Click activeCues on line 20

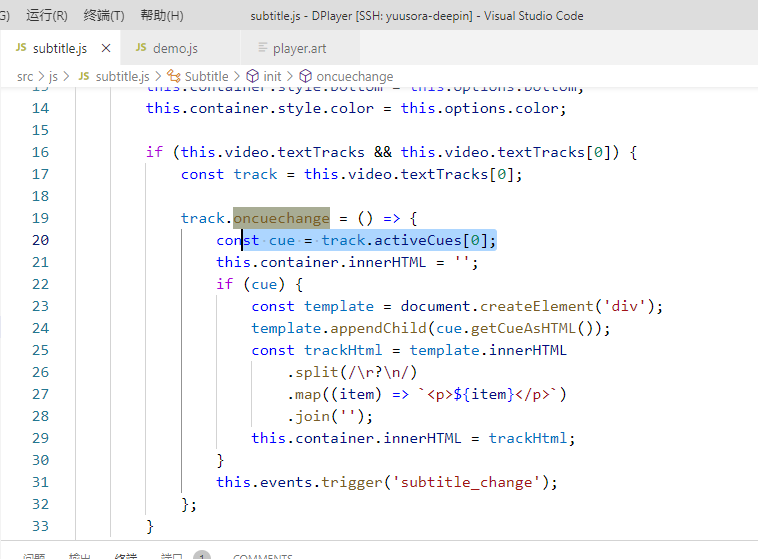[418, 240]
